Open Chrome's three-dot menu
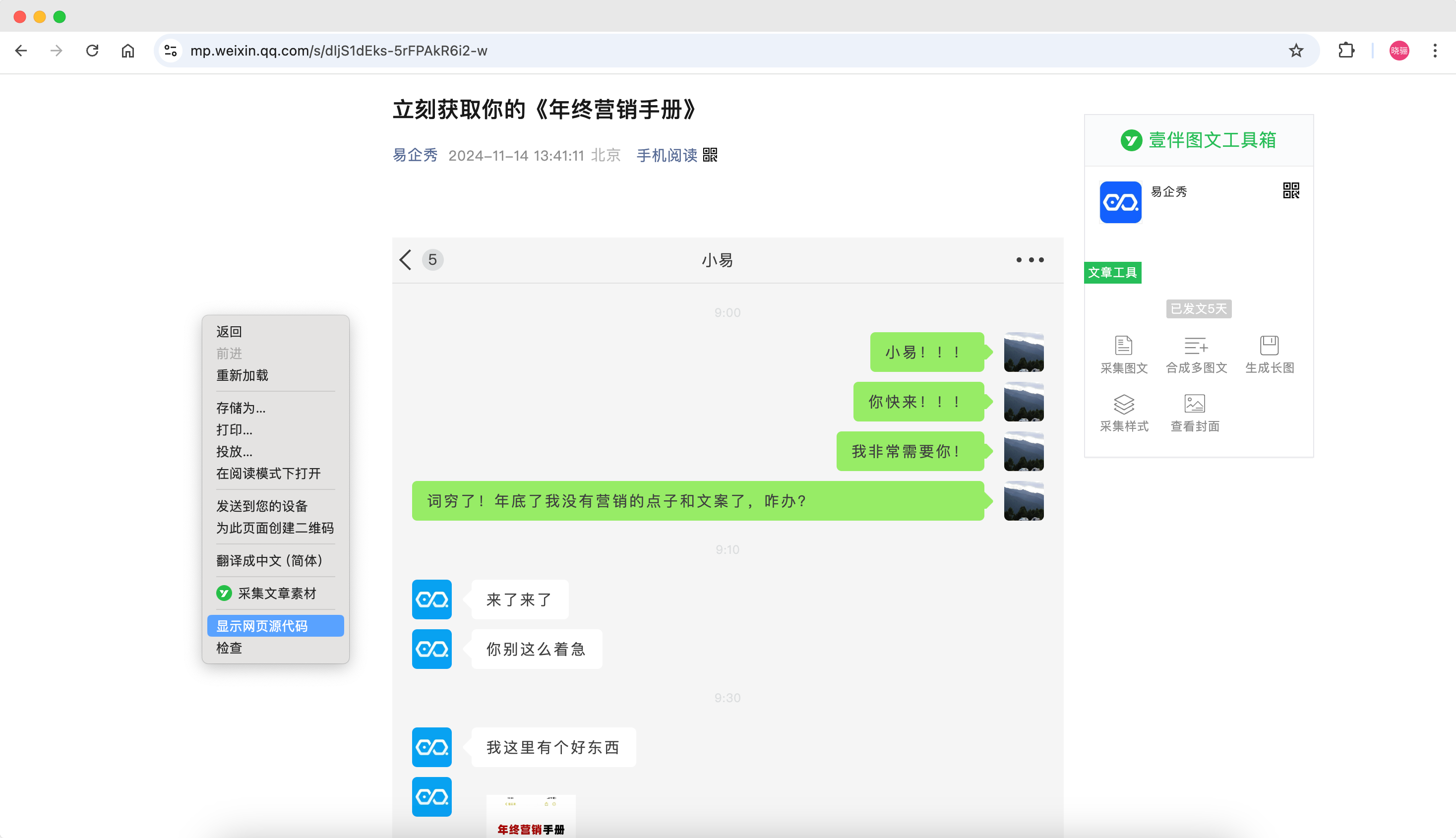This screenshot has width=1456, height=838. 1435,51
